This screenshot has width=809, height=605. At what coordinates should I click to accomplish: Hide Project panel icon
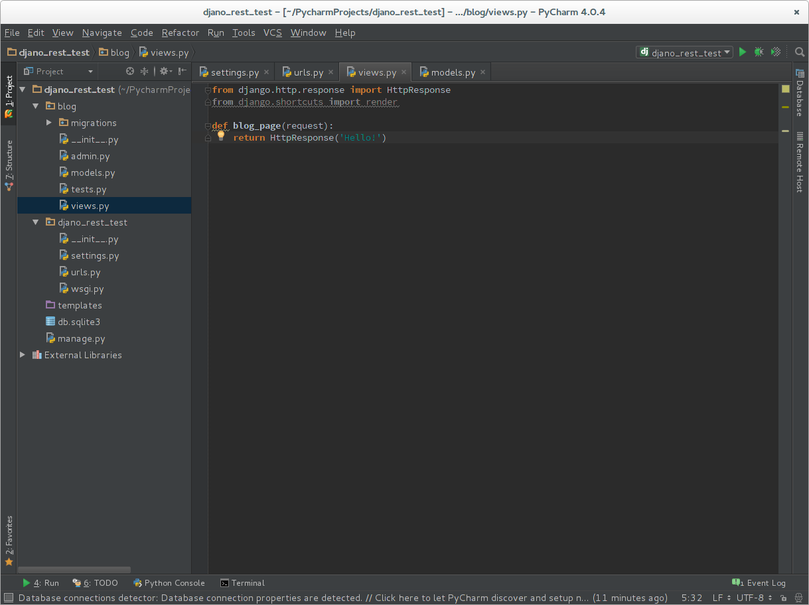pos(182,71)
